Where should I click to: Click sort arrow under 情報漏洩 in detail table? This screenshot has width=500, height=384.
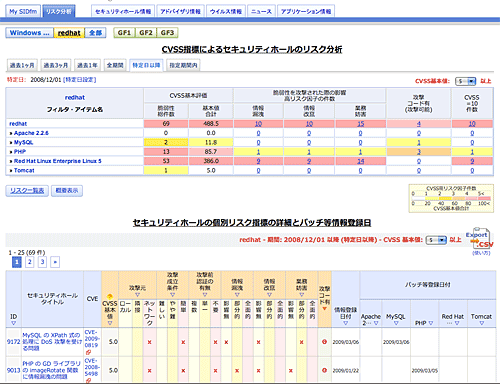(x=237, y=295)
